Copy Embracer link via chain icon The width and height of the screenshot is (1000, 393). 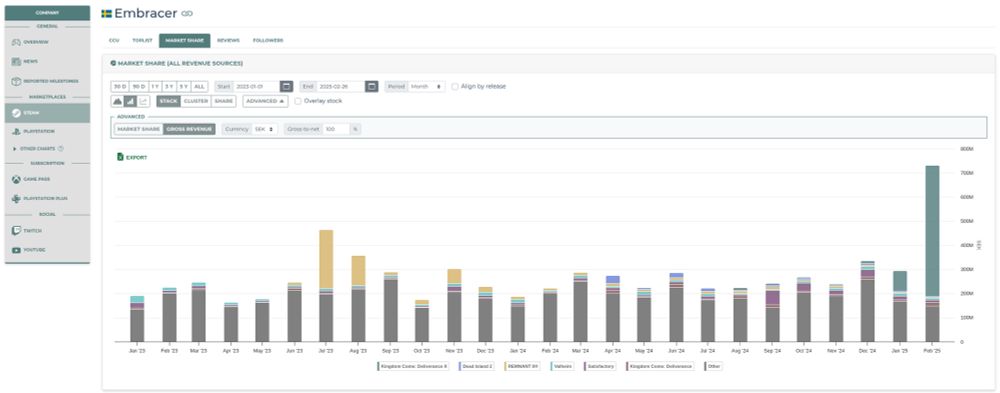pyautogui.click(x=187, y=13)
